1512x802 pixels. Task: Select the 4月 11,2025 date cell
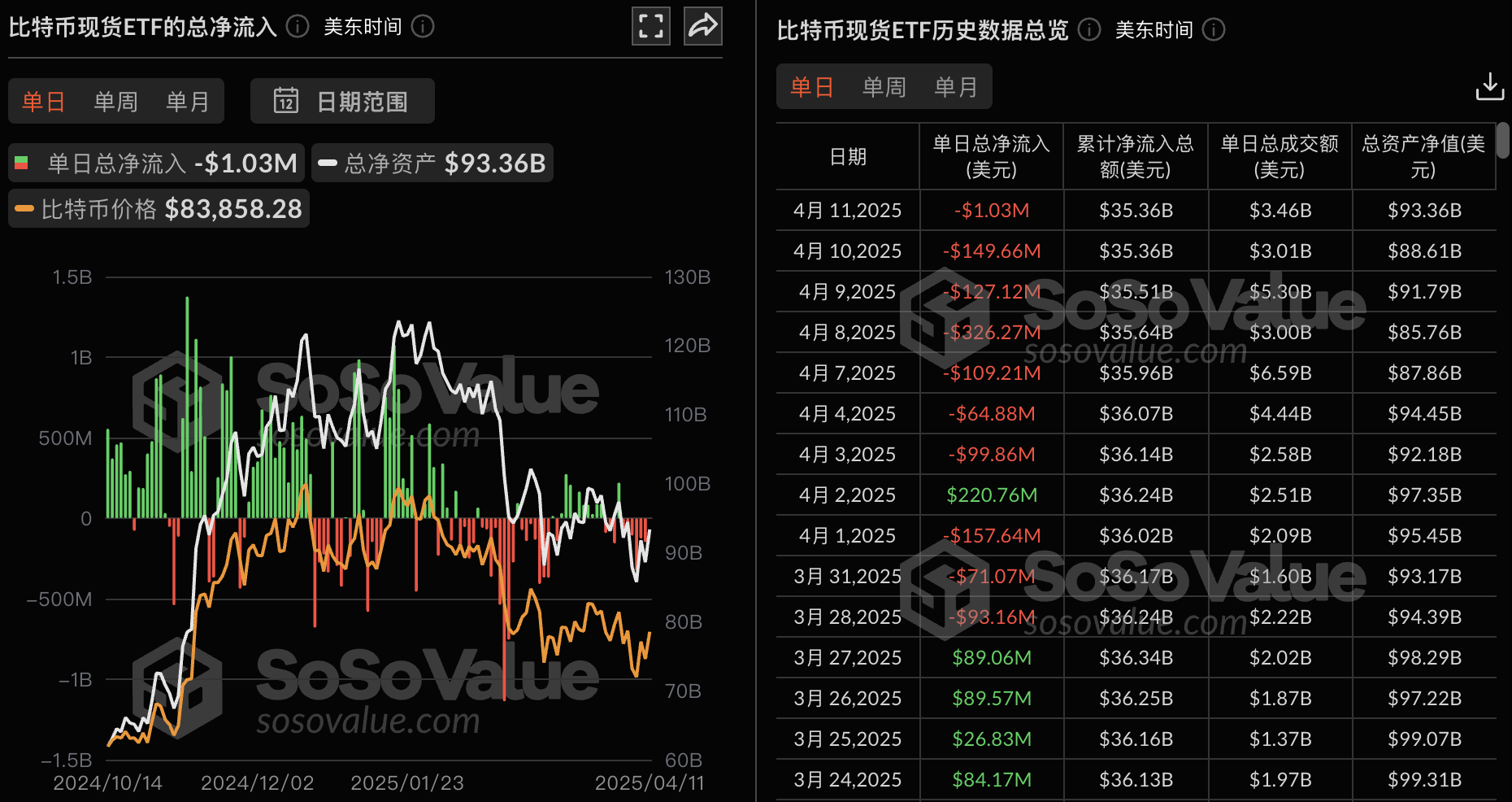[x=848, y=211]
